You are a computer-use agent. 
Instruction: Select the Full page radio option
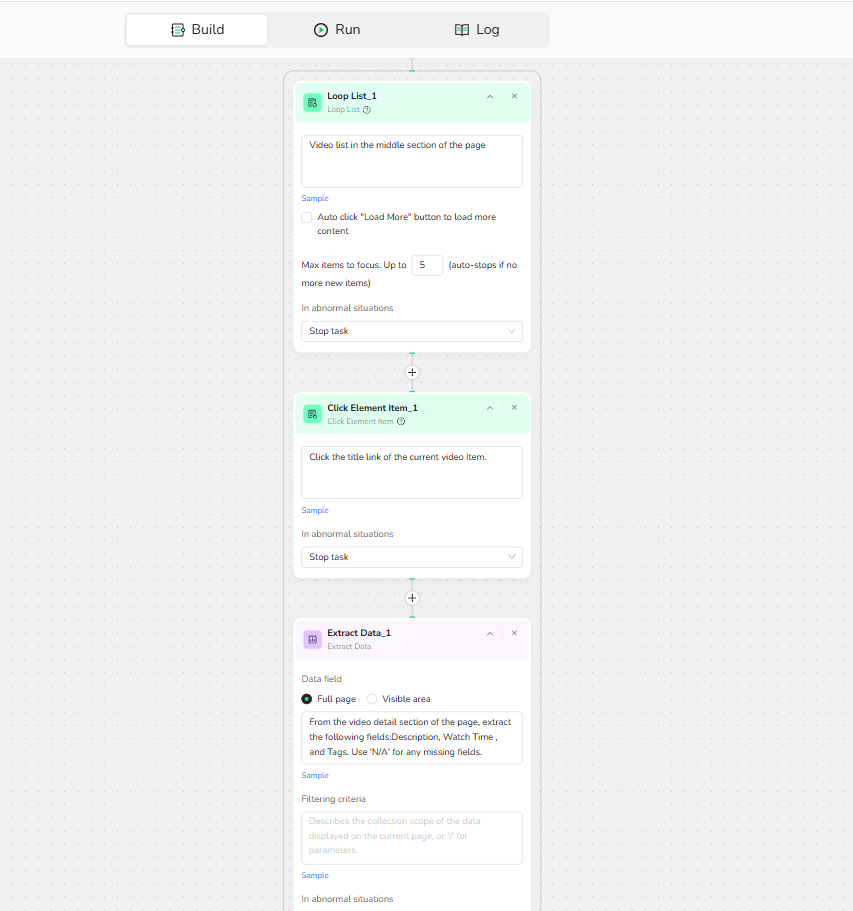pos(307,699)
